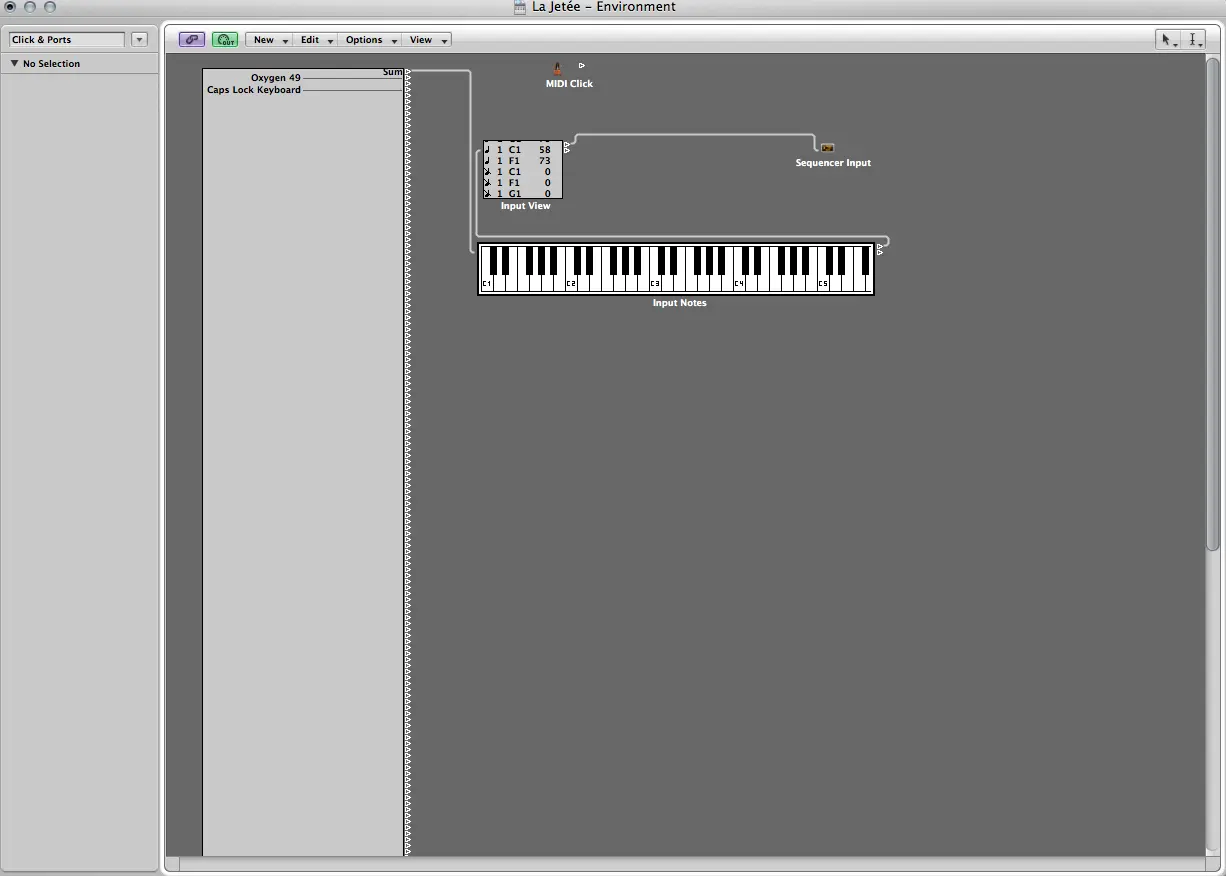The image size is (1226, 876).
Task: Click the F1 73 row in Input View
Action: [520, 160]
